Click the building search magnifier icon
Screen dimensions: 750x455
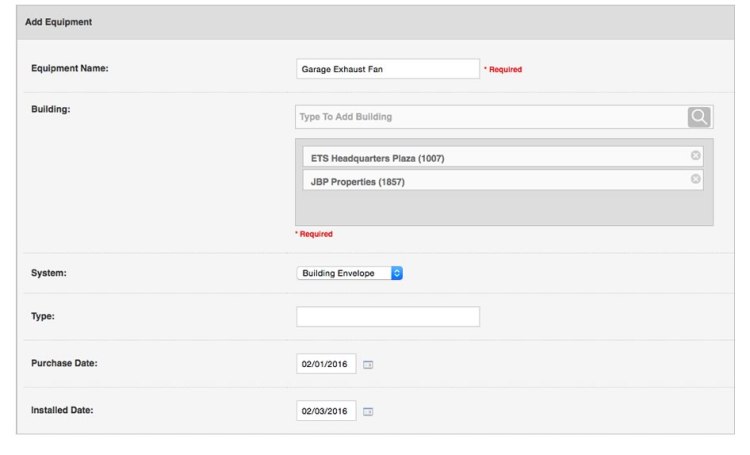coord(699,117)
